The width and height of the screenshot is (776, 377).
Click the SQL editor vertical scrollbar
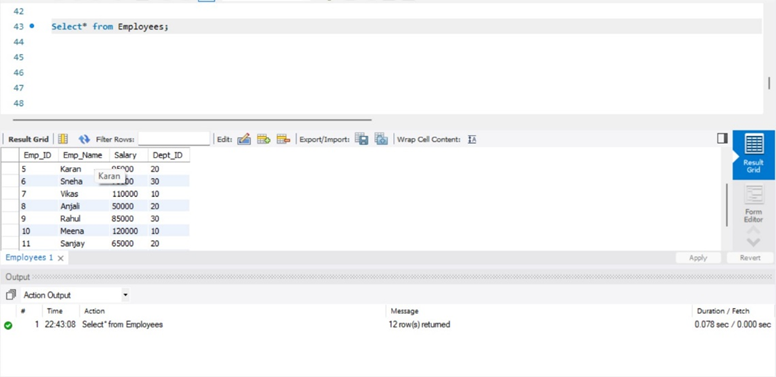tap(769, 83)
